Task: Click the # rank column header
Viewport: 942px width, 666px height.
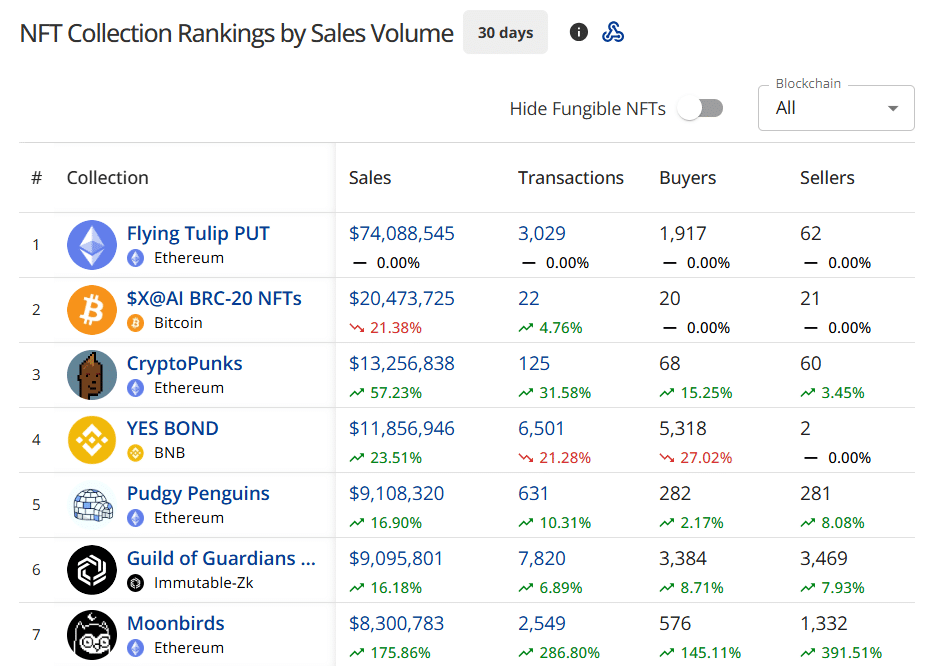Action: [x=37, y=178]
